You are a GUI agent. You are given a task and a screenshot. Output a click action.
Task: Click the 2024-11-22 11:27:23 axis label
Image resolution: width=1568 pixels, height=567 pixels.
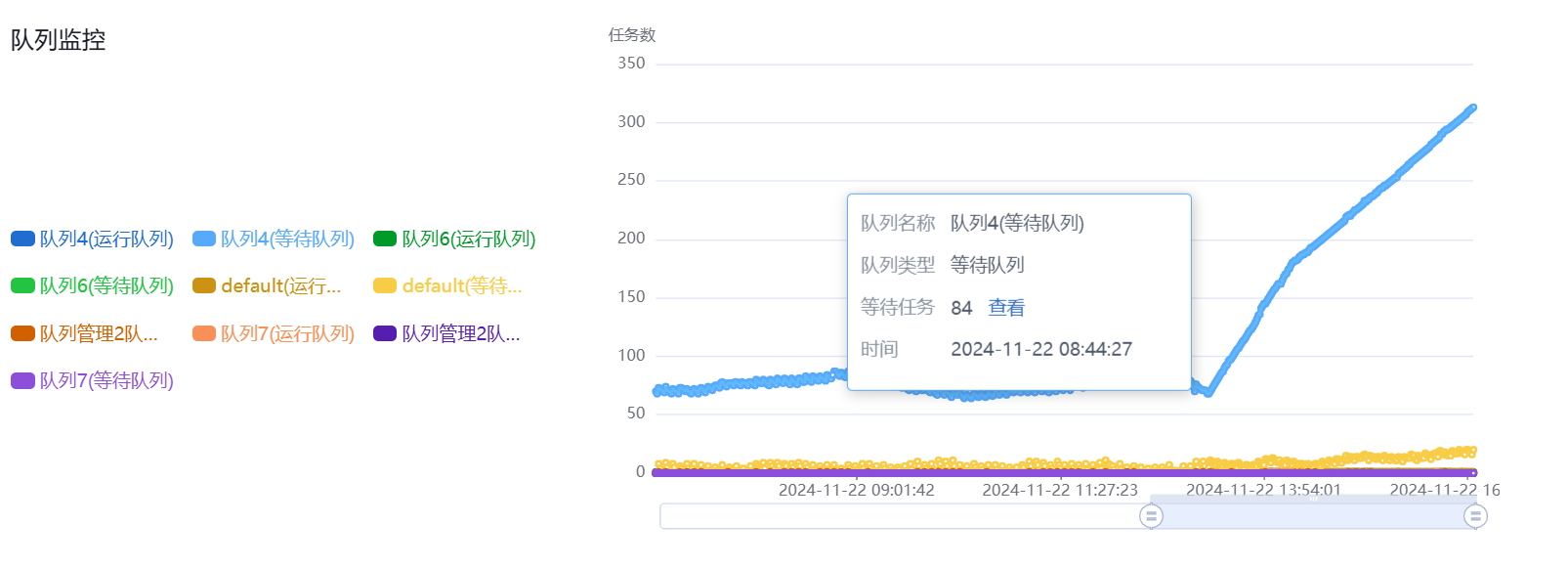point(1060,490)
